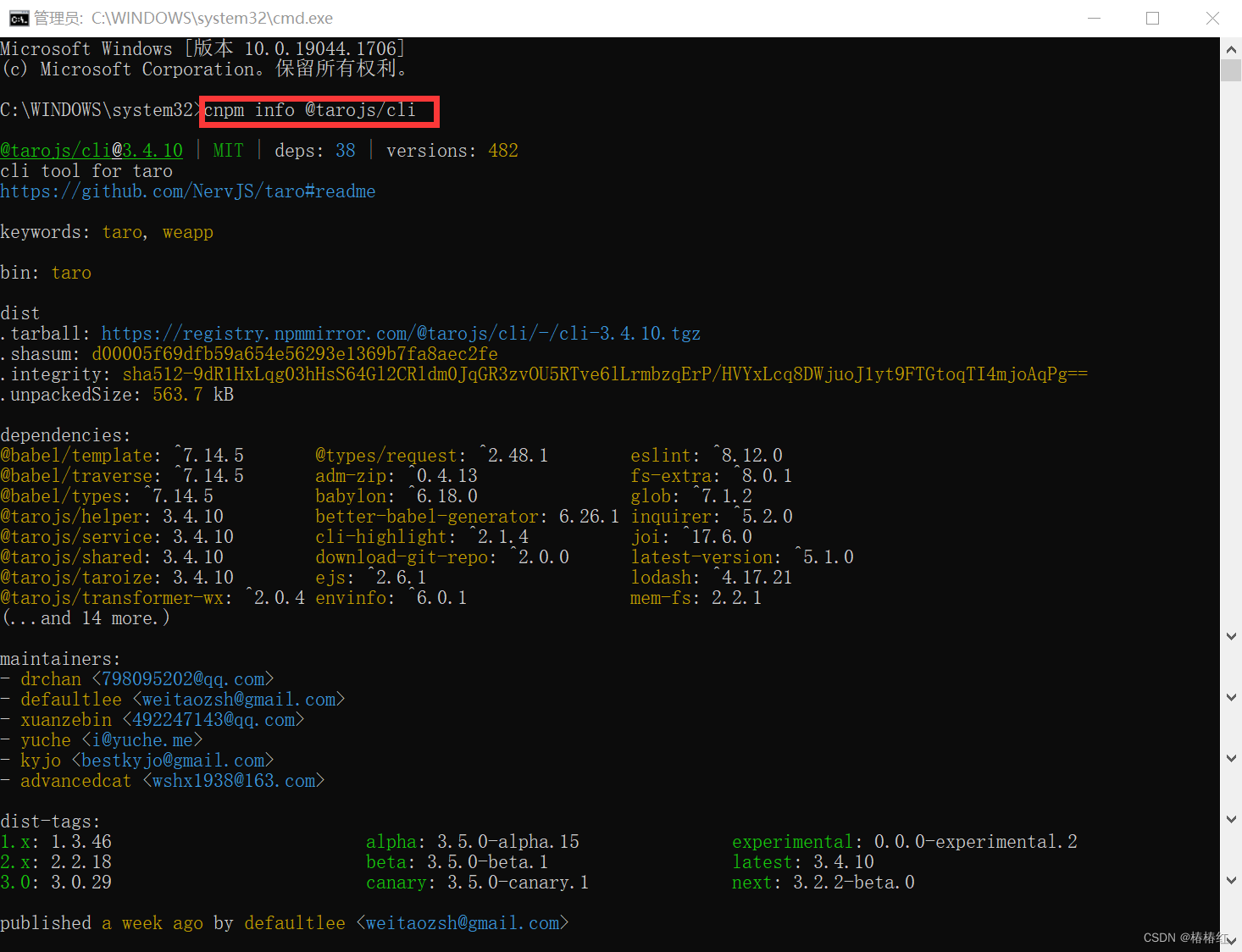Screen dimensions: 1242x952
Task: Click the topmost down chevron on the right edge
Action: click(x=1230, y=636)
